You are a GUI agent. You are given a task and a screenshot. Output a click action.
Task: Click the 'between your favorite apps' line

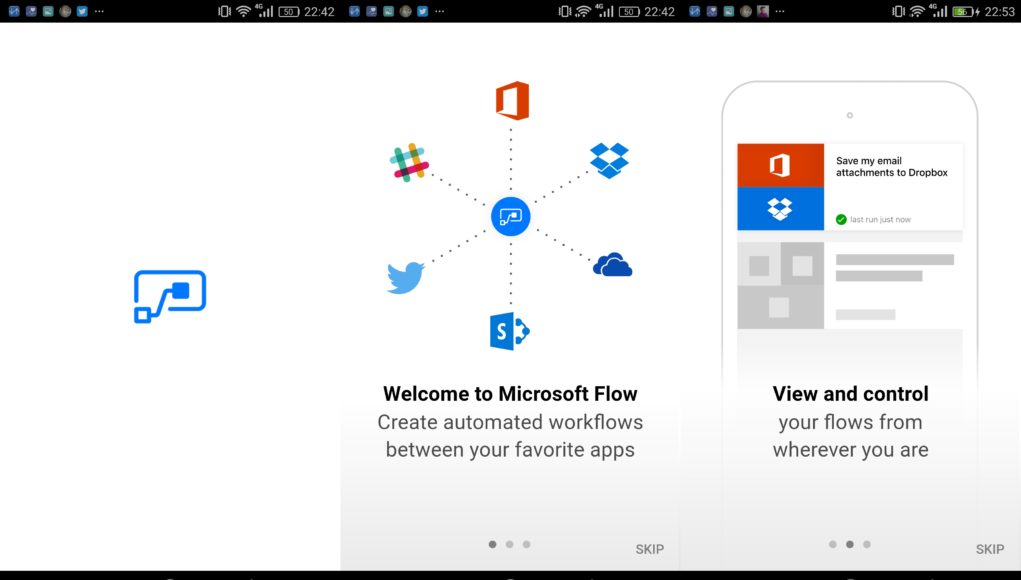click(510, 450)
